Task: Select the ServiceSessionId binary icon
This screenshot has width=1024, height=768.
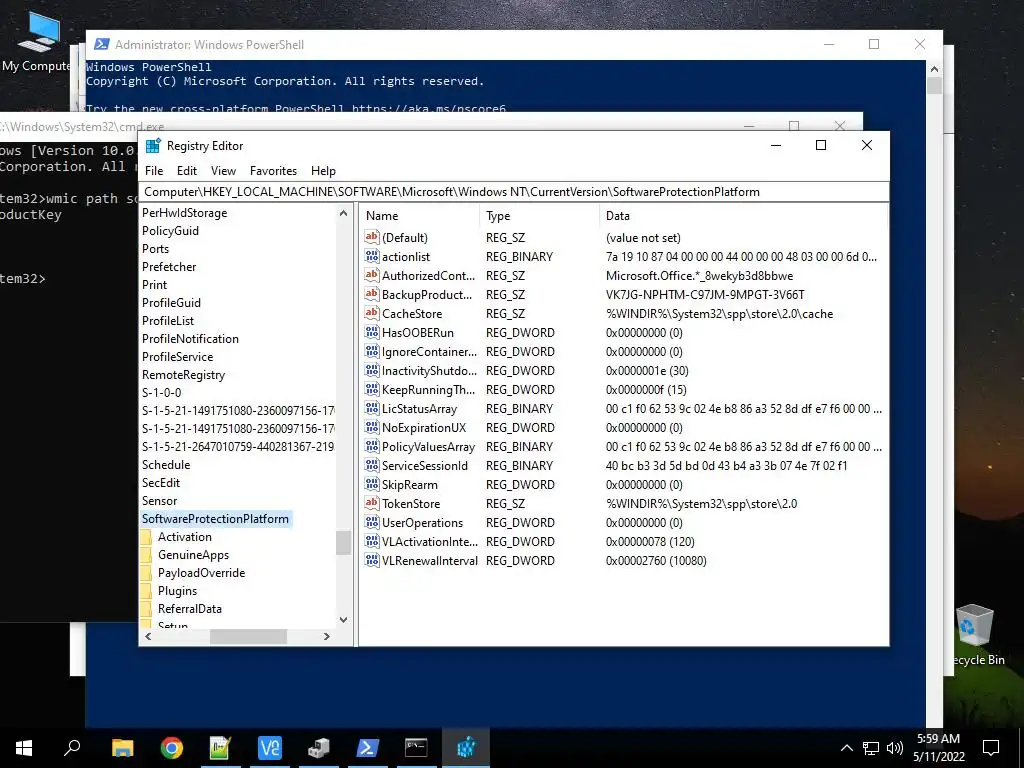Action: click(x=372, y=465)
